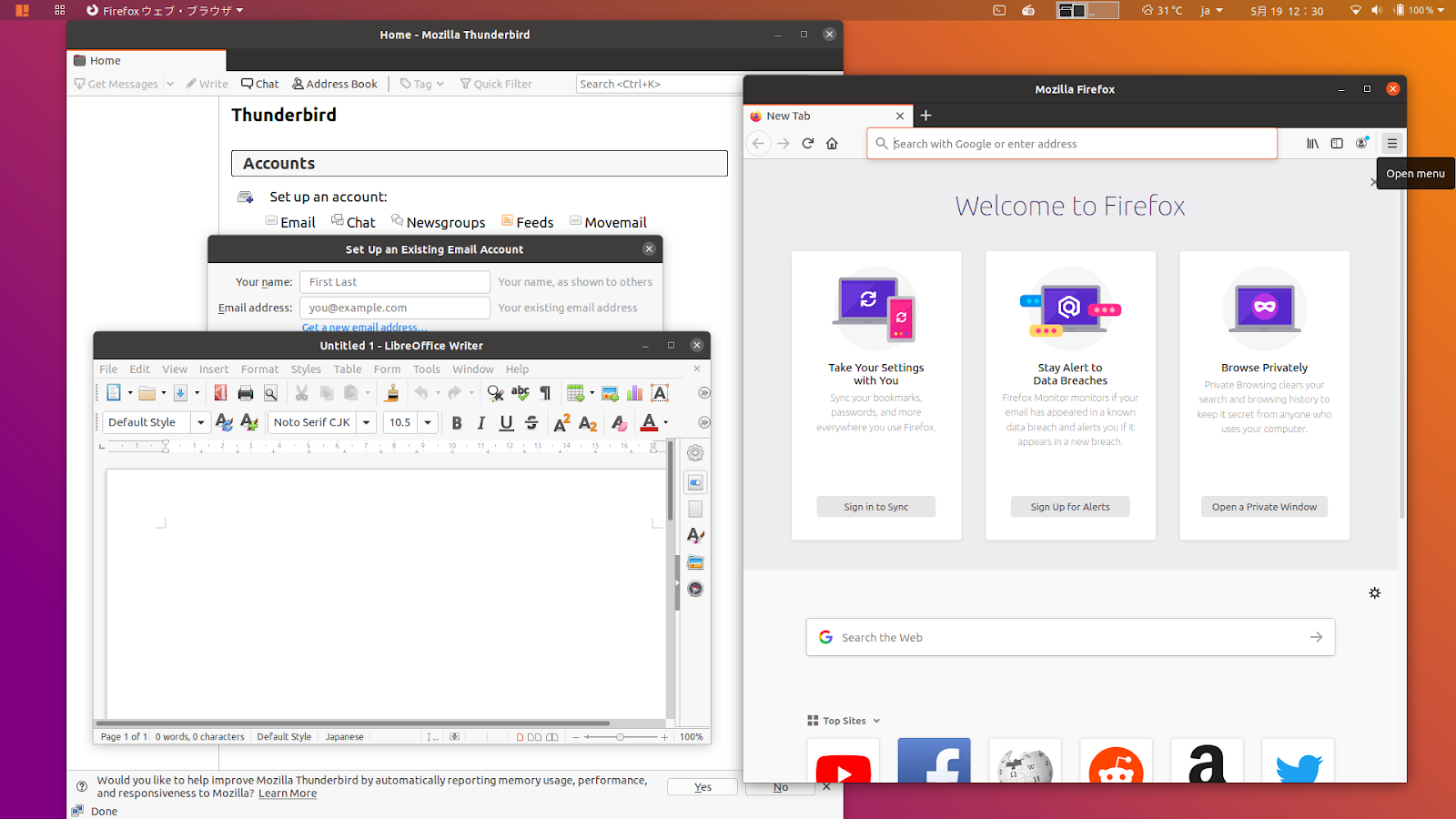Click Font Color red A swatch in Writer

[x=649, y=422]
